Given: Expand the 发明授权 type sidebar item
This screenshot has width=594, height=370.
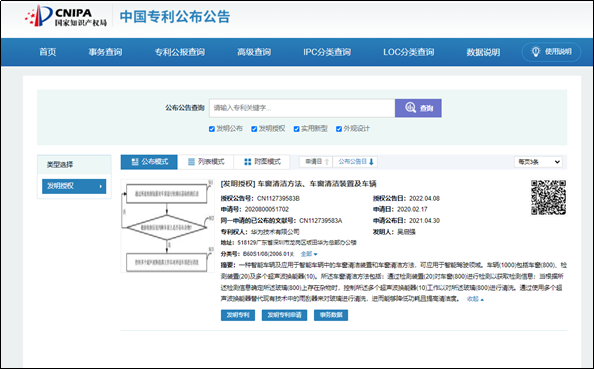Looking at the screenshot, I should pyautogui.click(x=74, y=186).
